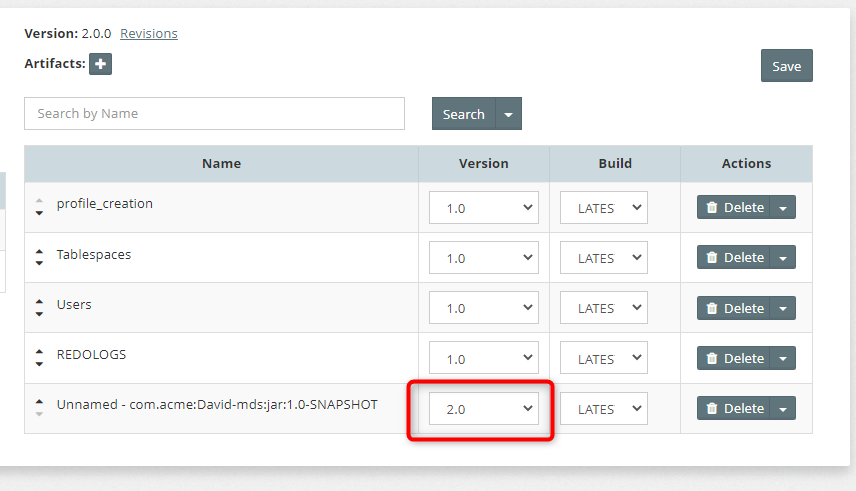Expand Delete options arrow for REDOLOGS
This screenshot has width=856, height=491.
tap(783, 358)
